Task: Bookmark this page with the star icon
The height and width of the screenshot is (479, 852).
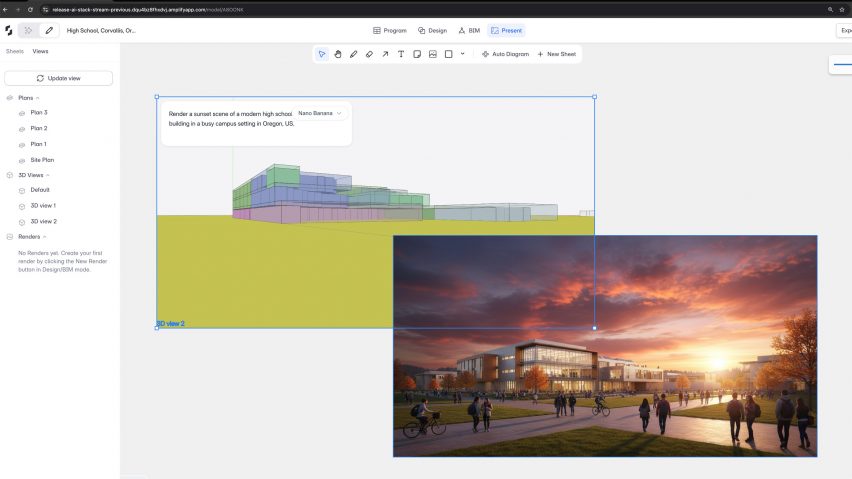Action: (x=842, y=9)
